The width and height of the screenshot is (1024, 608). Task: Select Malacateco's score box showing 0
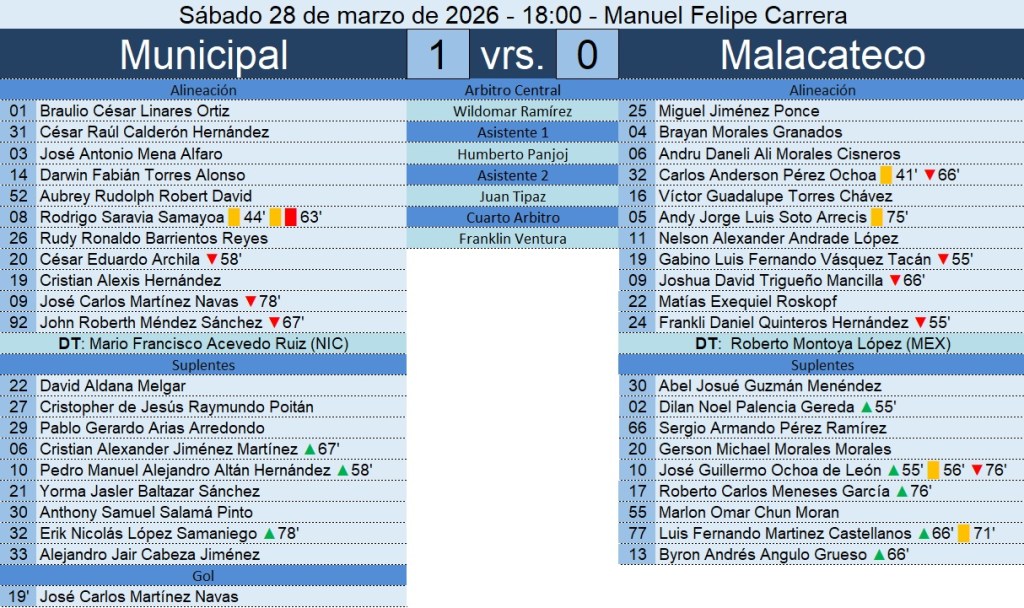587,55
